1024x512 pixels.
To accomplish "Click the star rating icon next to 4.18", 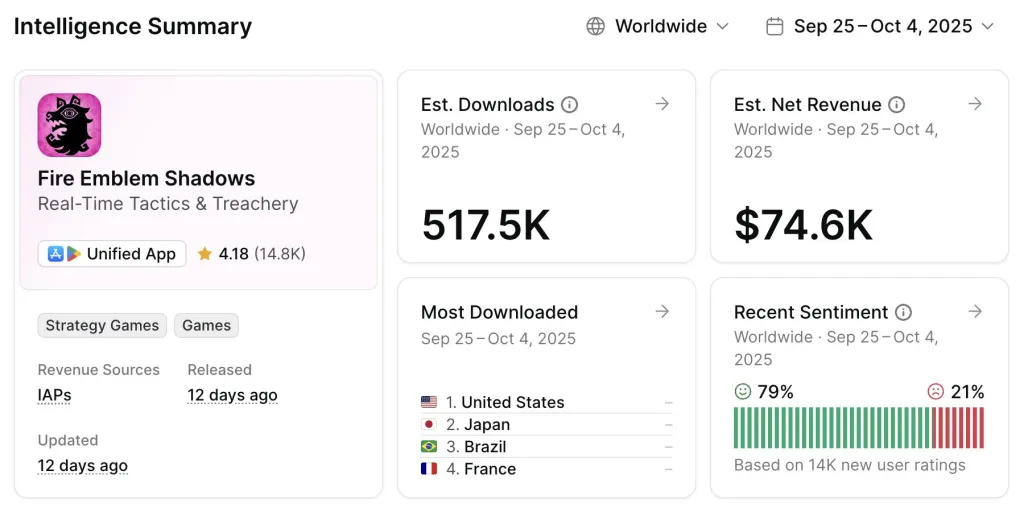I will point(204,254).
